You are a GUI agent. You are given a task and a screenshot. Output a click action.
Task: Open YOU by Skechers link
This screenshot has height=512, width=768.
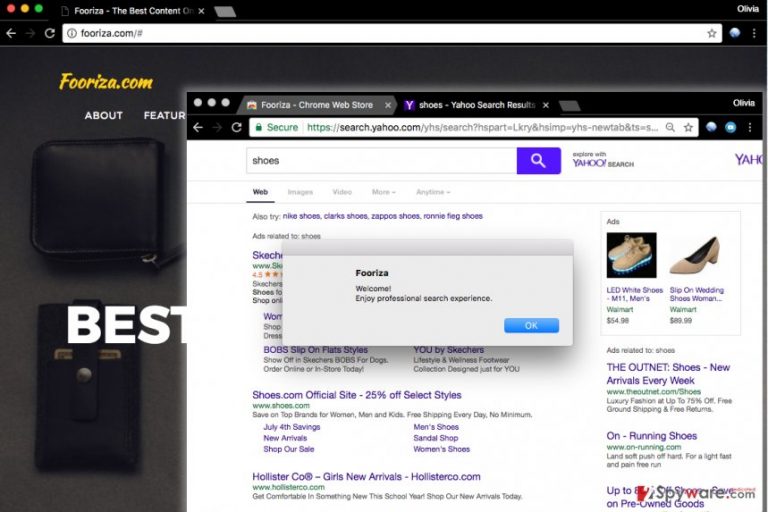tap(449, 350)
